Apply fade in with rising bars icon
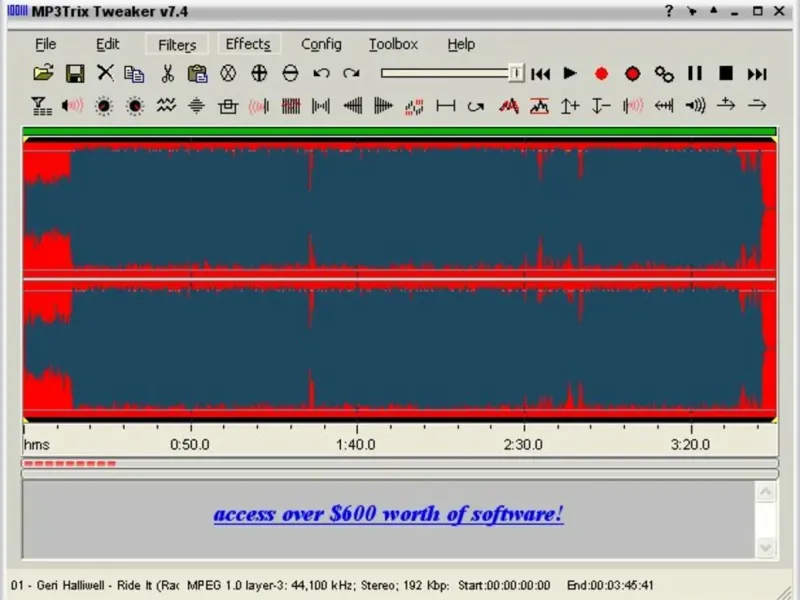This screenshot has height=600, width=800. point(353,106)
